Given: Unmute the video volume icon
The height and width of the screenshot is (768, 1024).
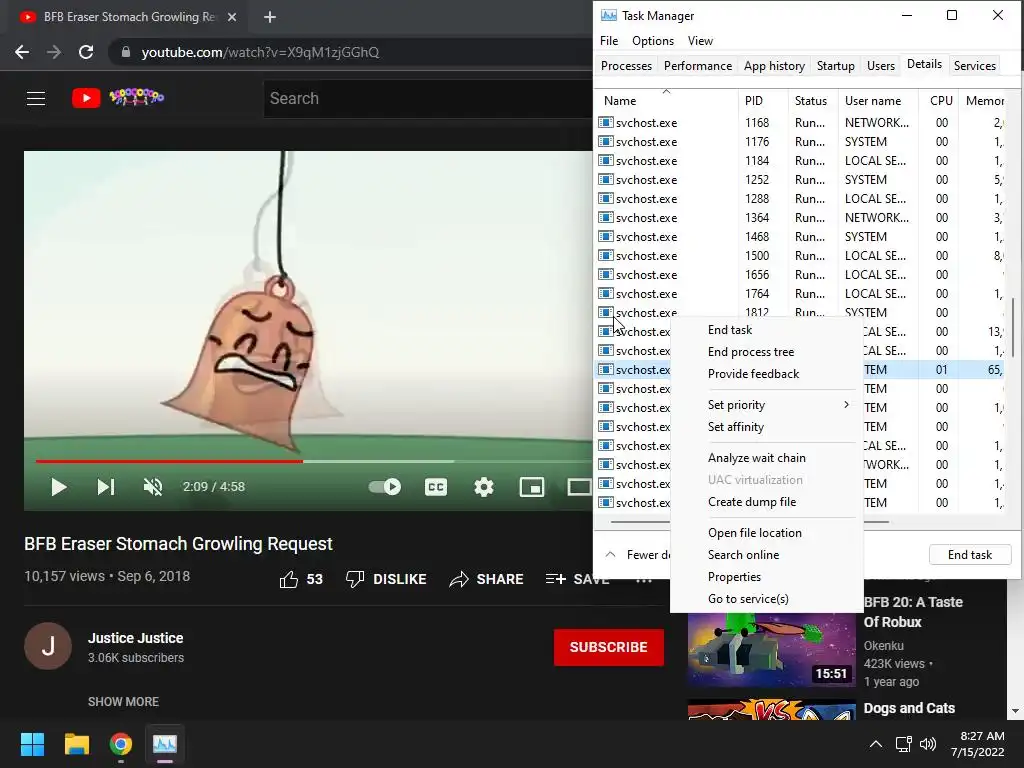Looking at the screenshot, I should (153, 487).
